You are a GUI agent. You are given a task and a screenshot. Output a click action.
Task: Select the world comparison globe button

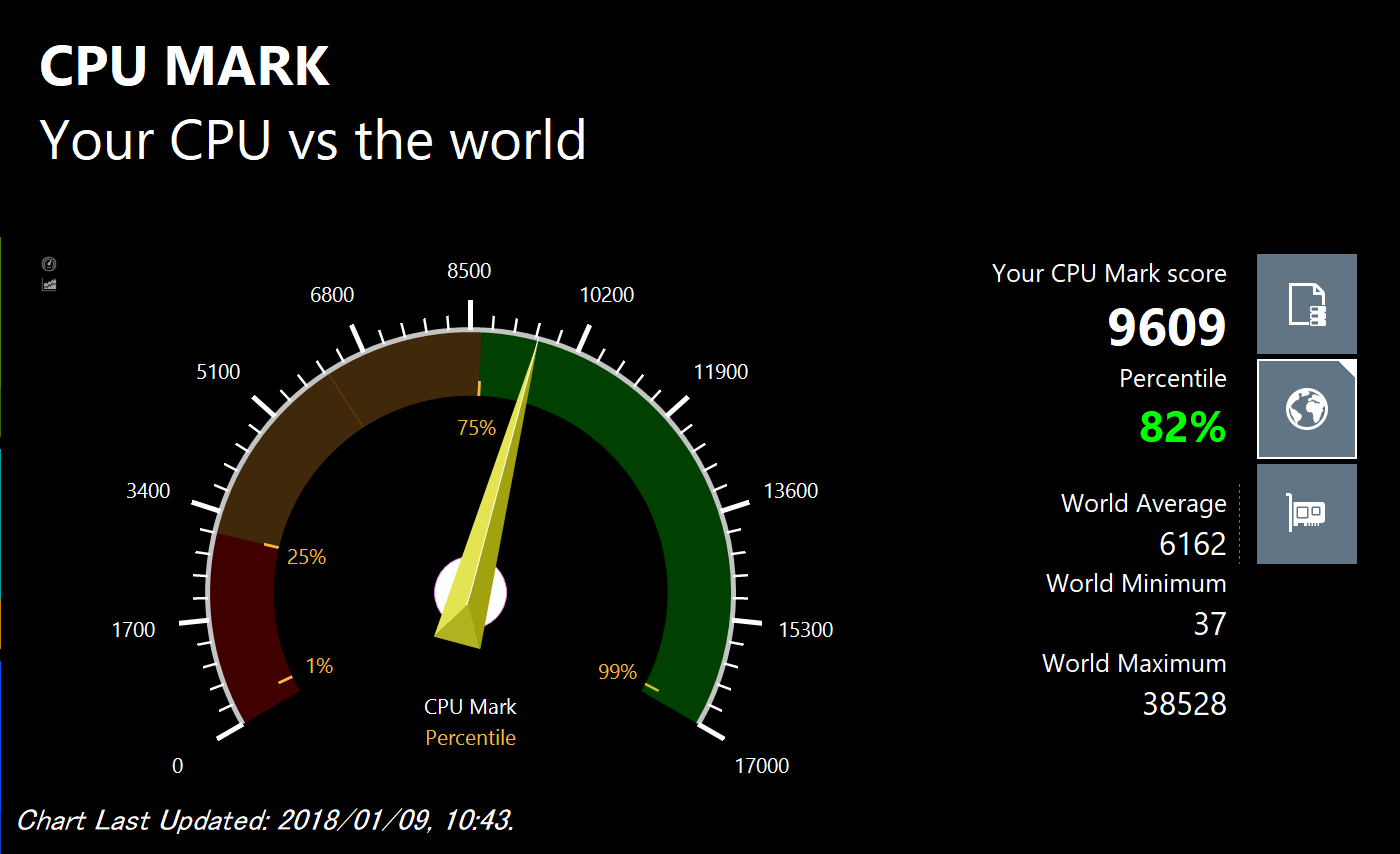point(1307,408)
